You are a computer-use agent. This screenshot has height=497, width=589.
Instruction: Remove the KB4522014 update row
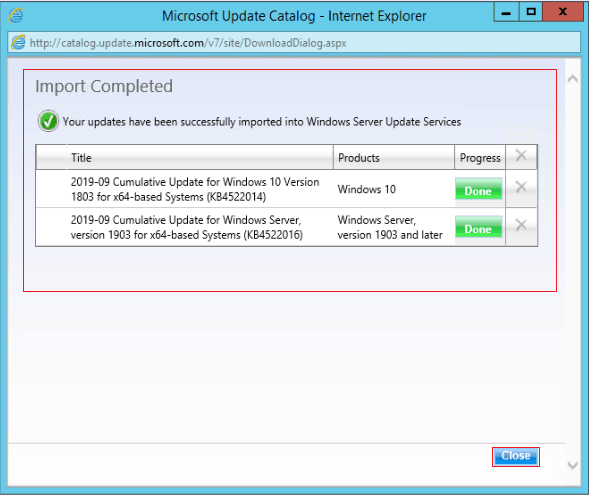(521, 187)
